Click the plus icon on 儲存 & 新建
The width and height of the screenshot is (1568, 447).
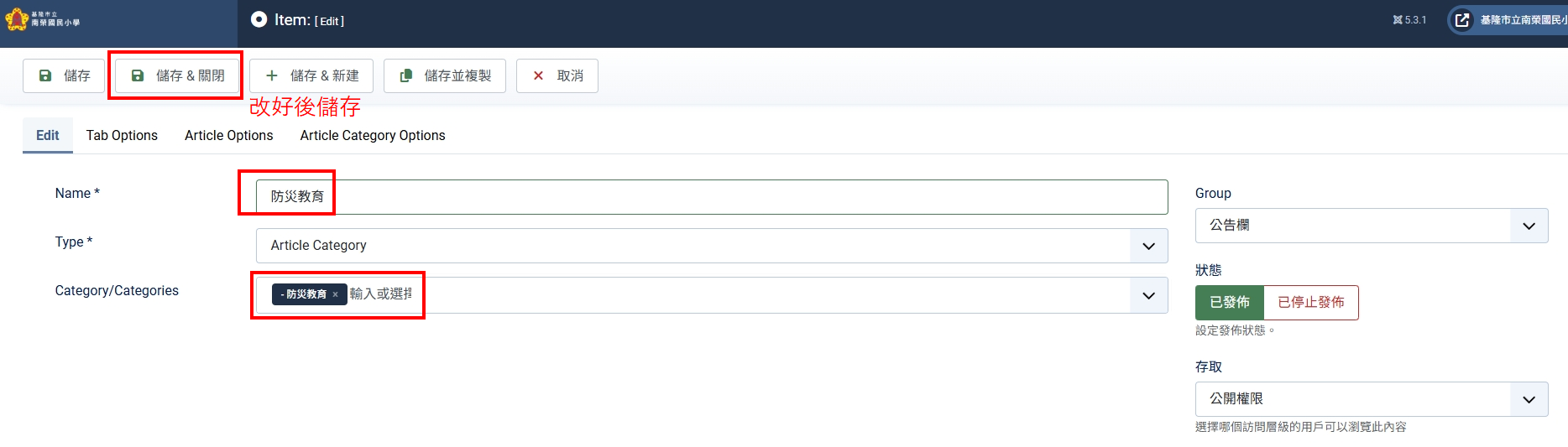pos(272,75)
